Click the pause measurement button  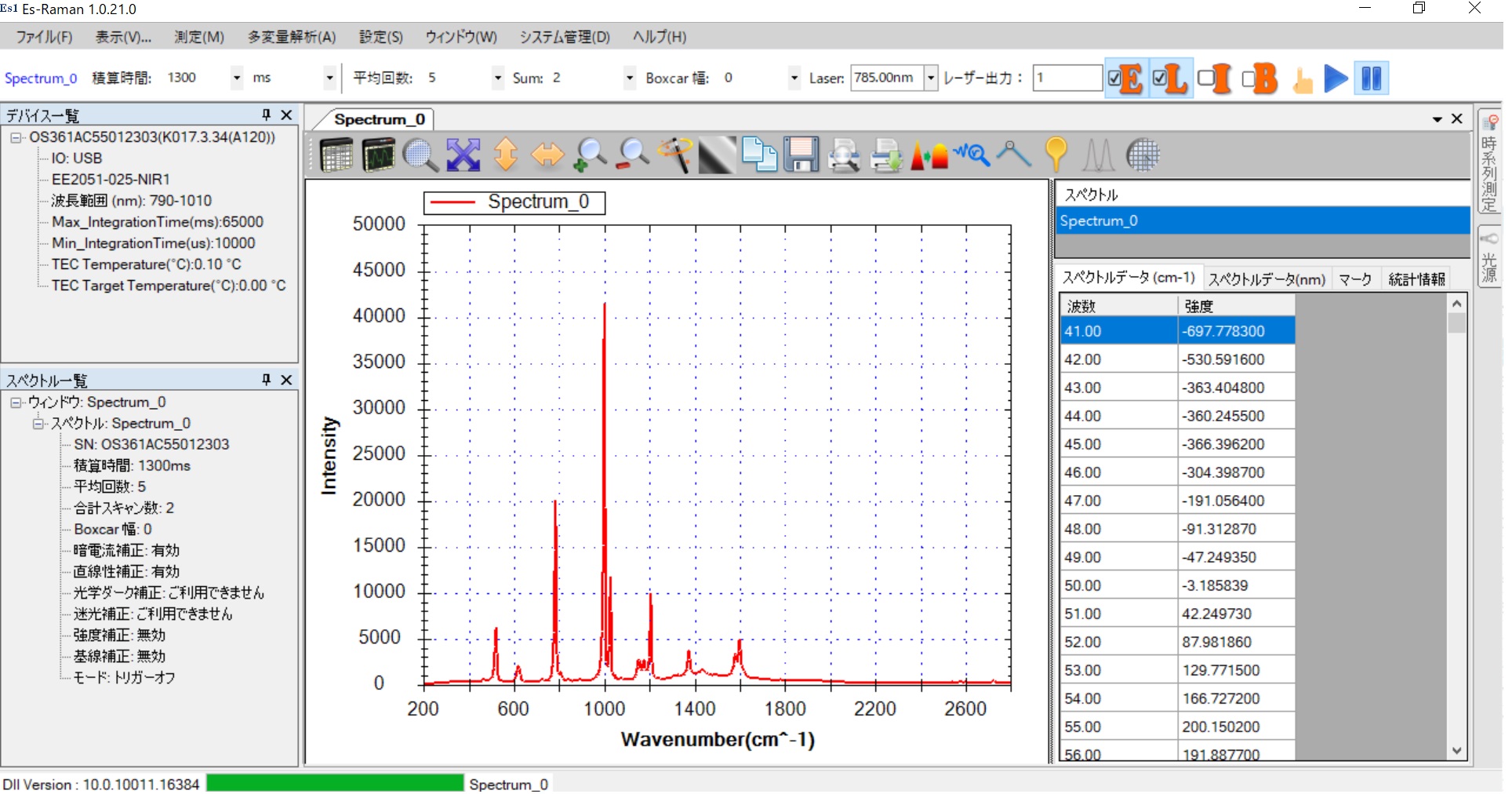[1371, 78]
